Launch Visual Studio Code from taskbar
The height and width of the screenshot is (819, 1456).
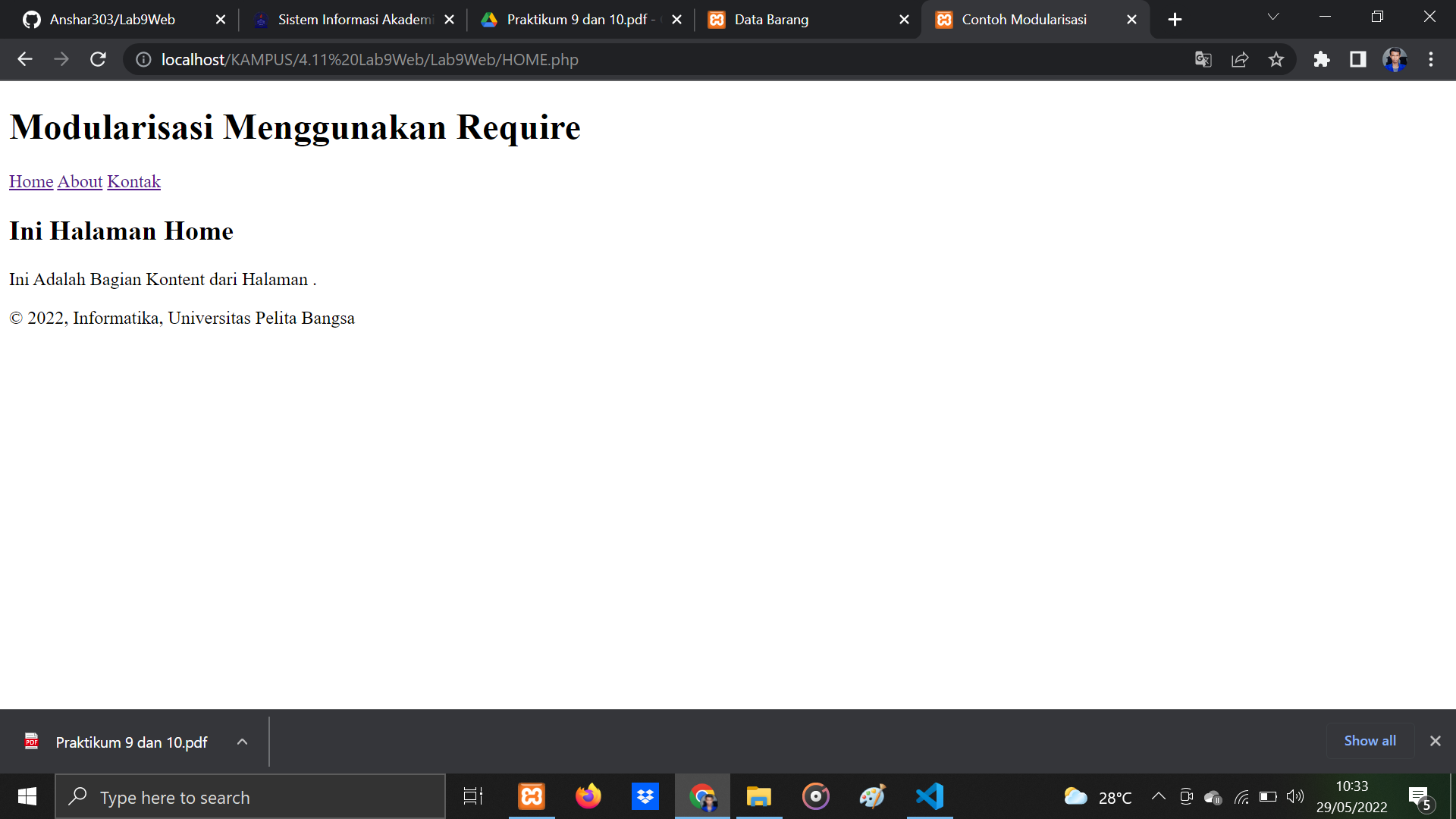click(x=929, y=796)
